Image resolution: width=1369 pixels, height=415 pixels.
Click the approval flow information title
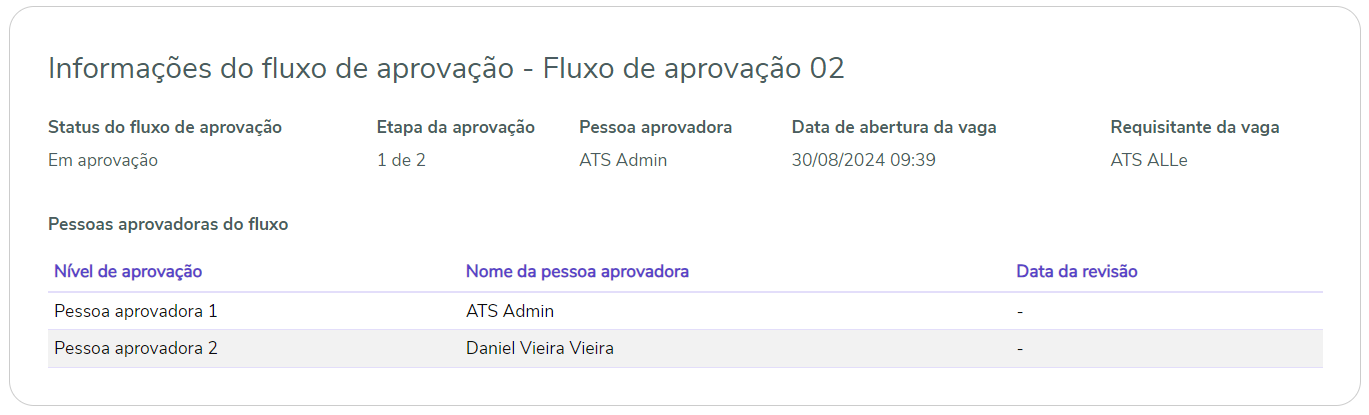[446, 69]
